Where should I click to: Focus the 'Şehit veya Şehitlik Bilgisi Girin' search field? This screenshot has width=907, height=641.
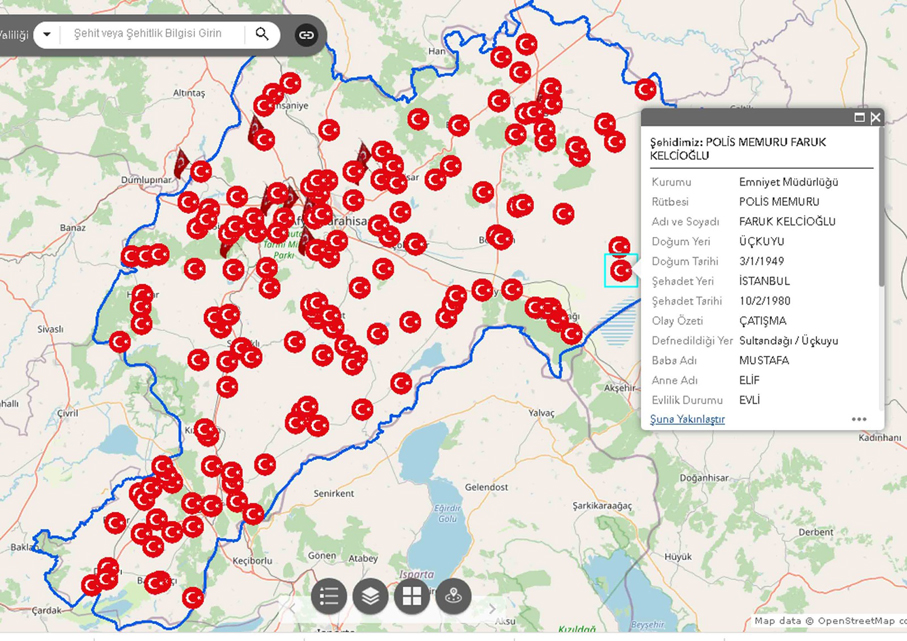click(x=152, y=34)
